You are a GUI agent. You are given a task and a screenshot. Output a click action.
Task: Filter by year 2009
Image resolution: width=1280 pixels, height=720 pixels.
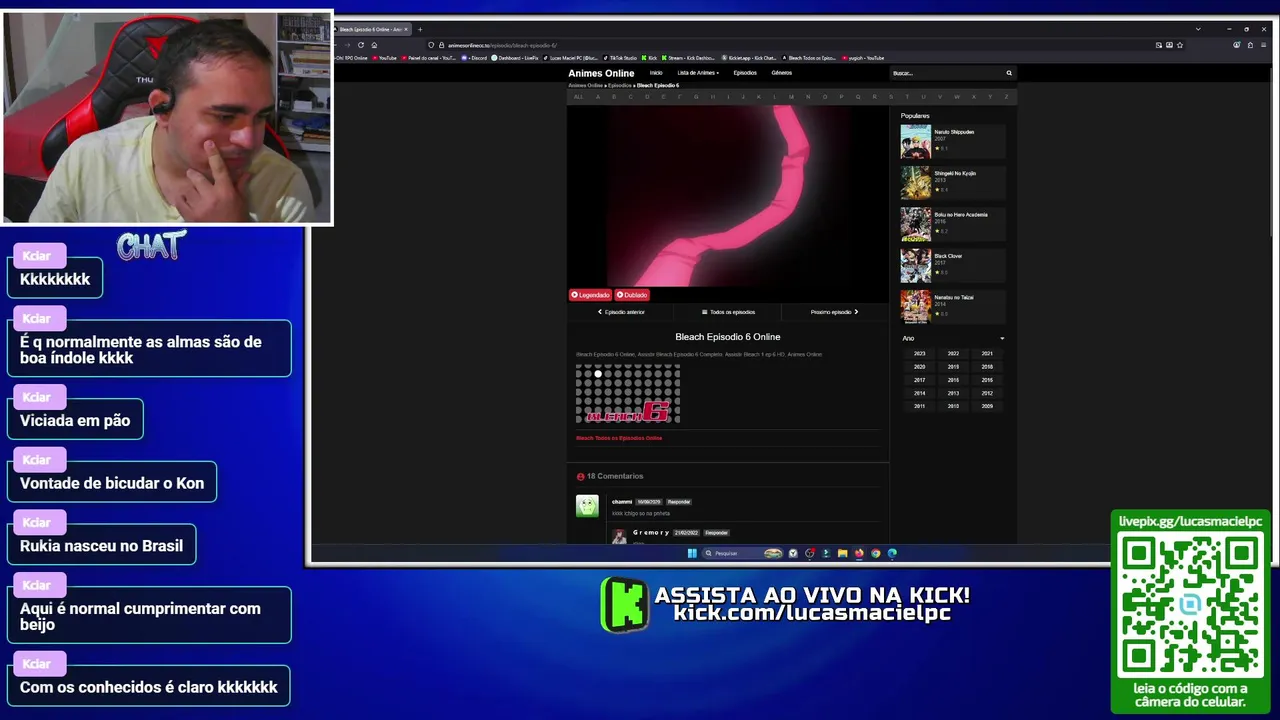click(x=987, y=406)
